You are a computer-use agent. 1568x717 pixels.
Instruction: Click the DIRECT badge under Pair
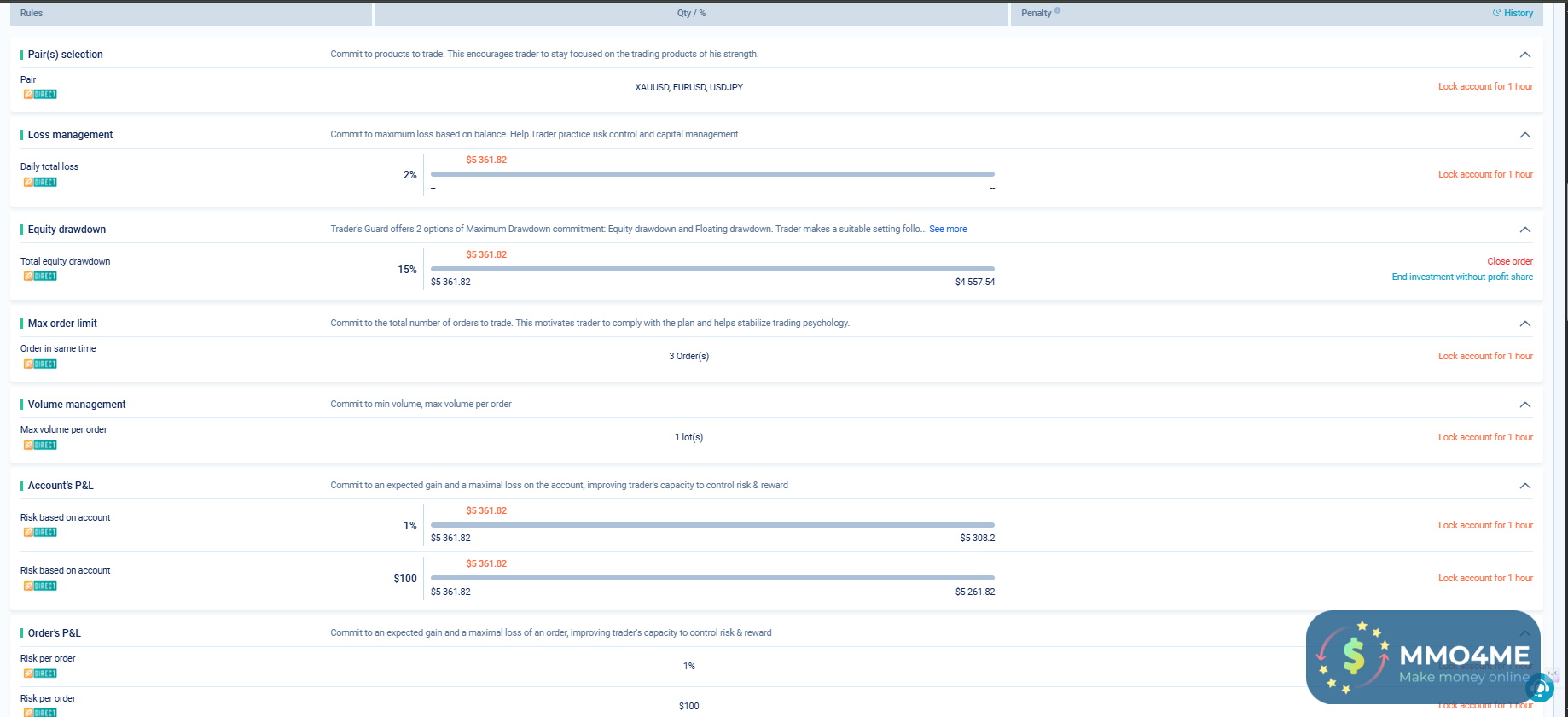[x=40, y=94]
